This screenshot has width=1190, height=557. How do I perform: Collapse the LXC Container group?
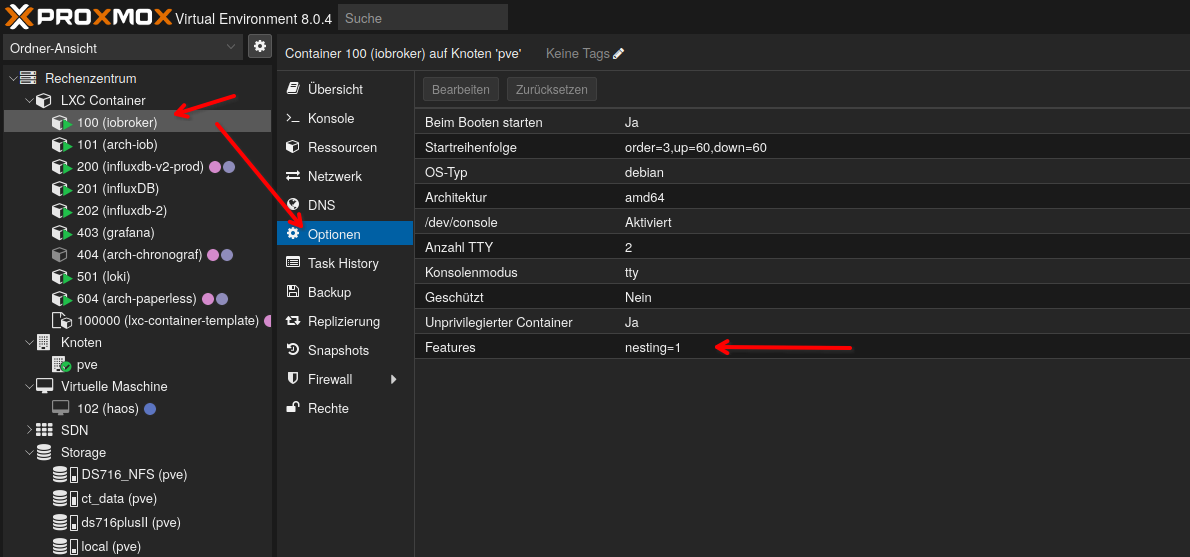click(29, 100)
